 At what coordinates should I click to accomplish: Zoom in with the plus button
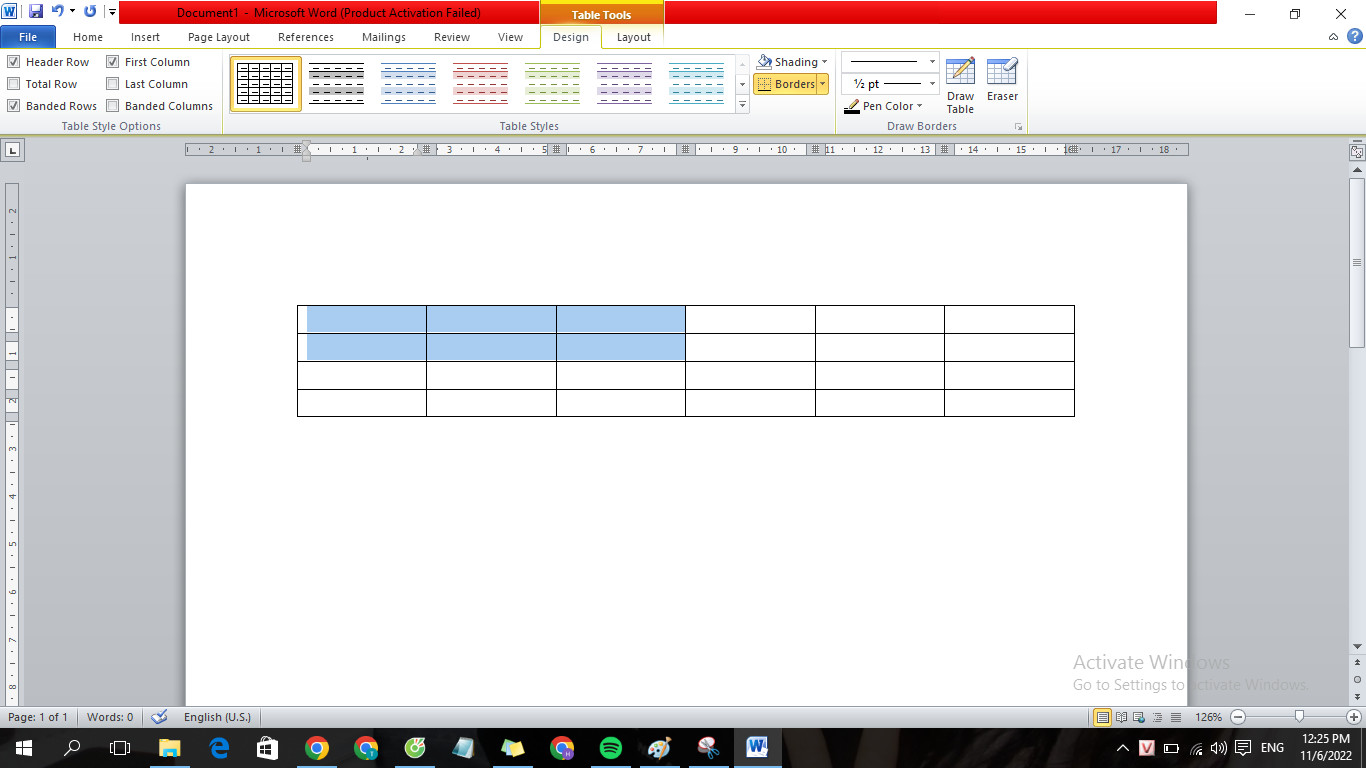point(1354,717)
